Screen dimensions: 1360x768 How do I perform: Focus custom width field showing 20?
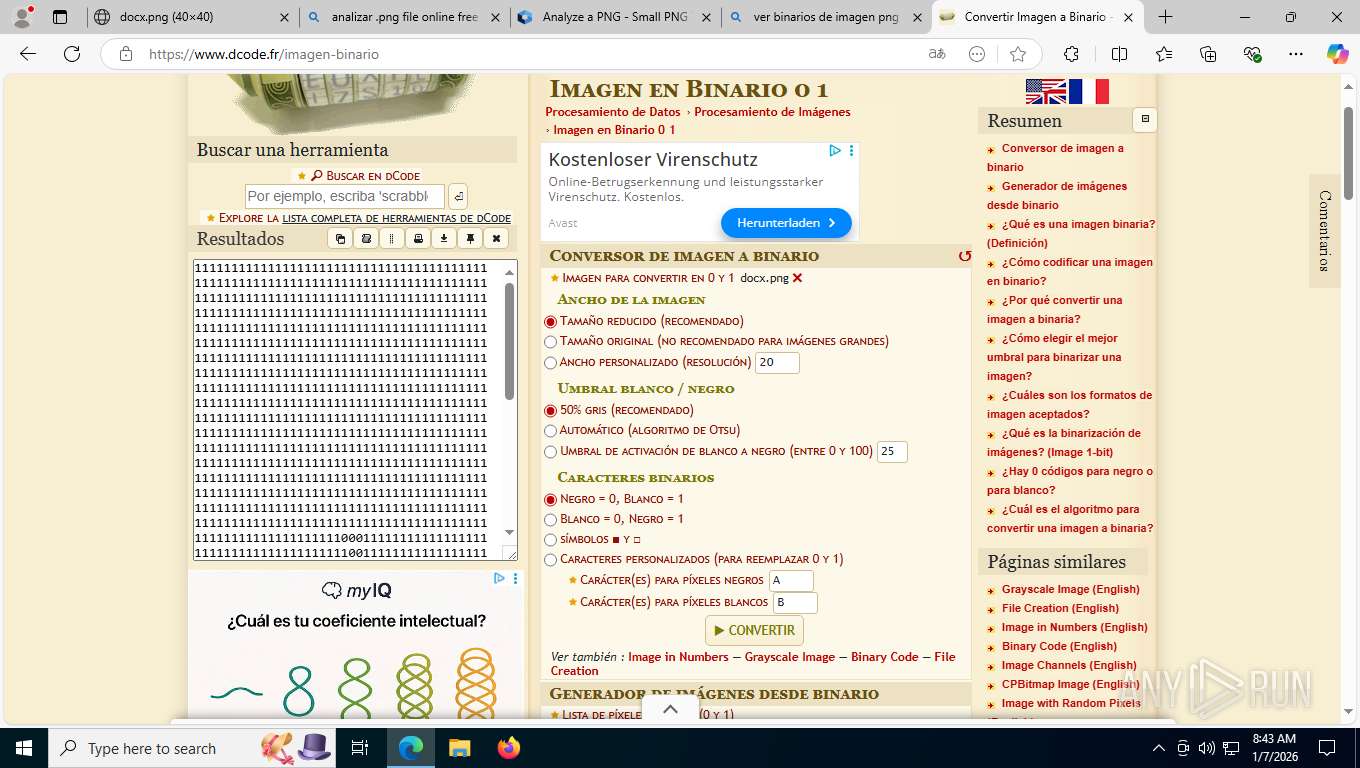pos(778,363)
